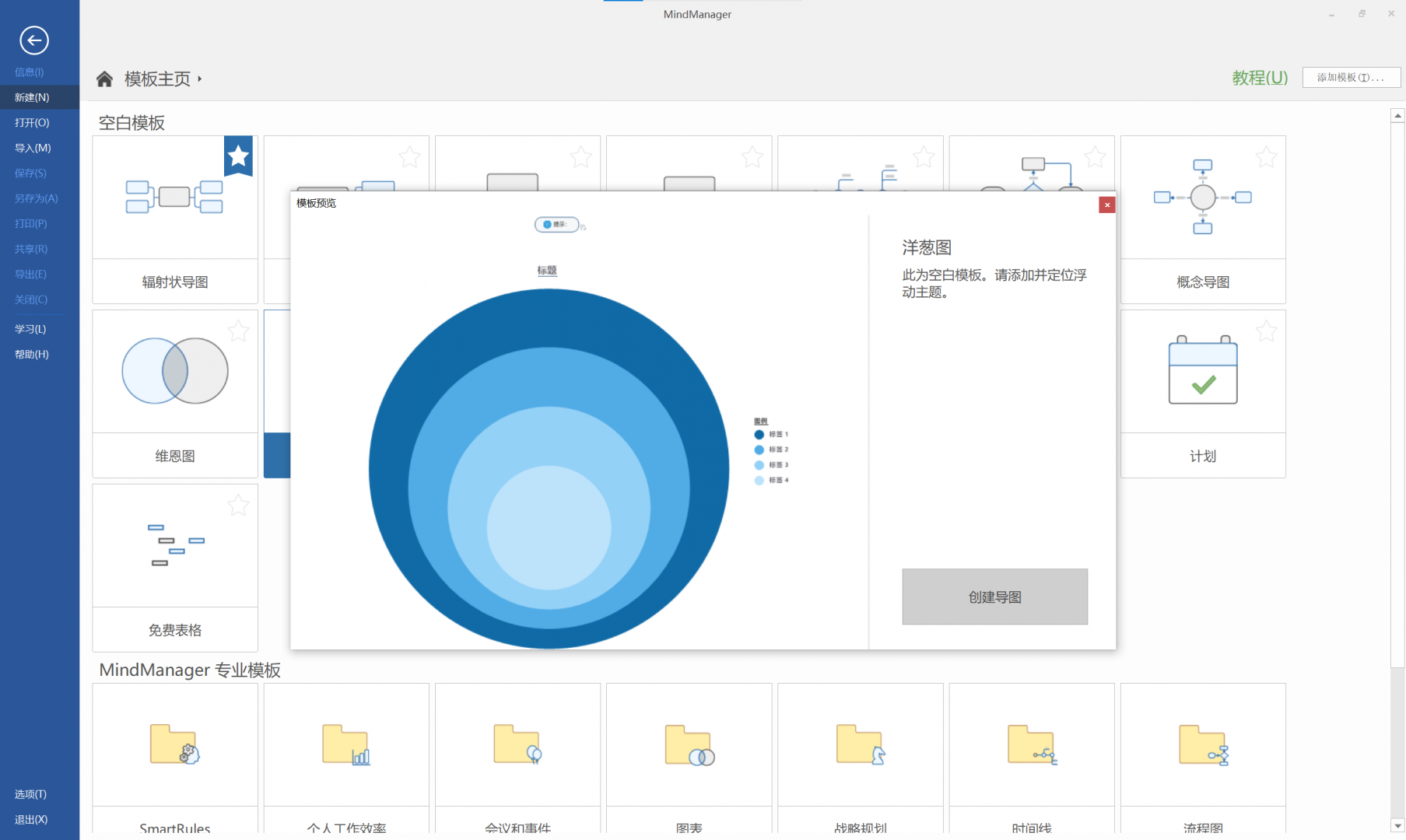Click the 图例 legend heading
The height and width of the screenshot is (840, 1406).
click(x=760, y=422)
